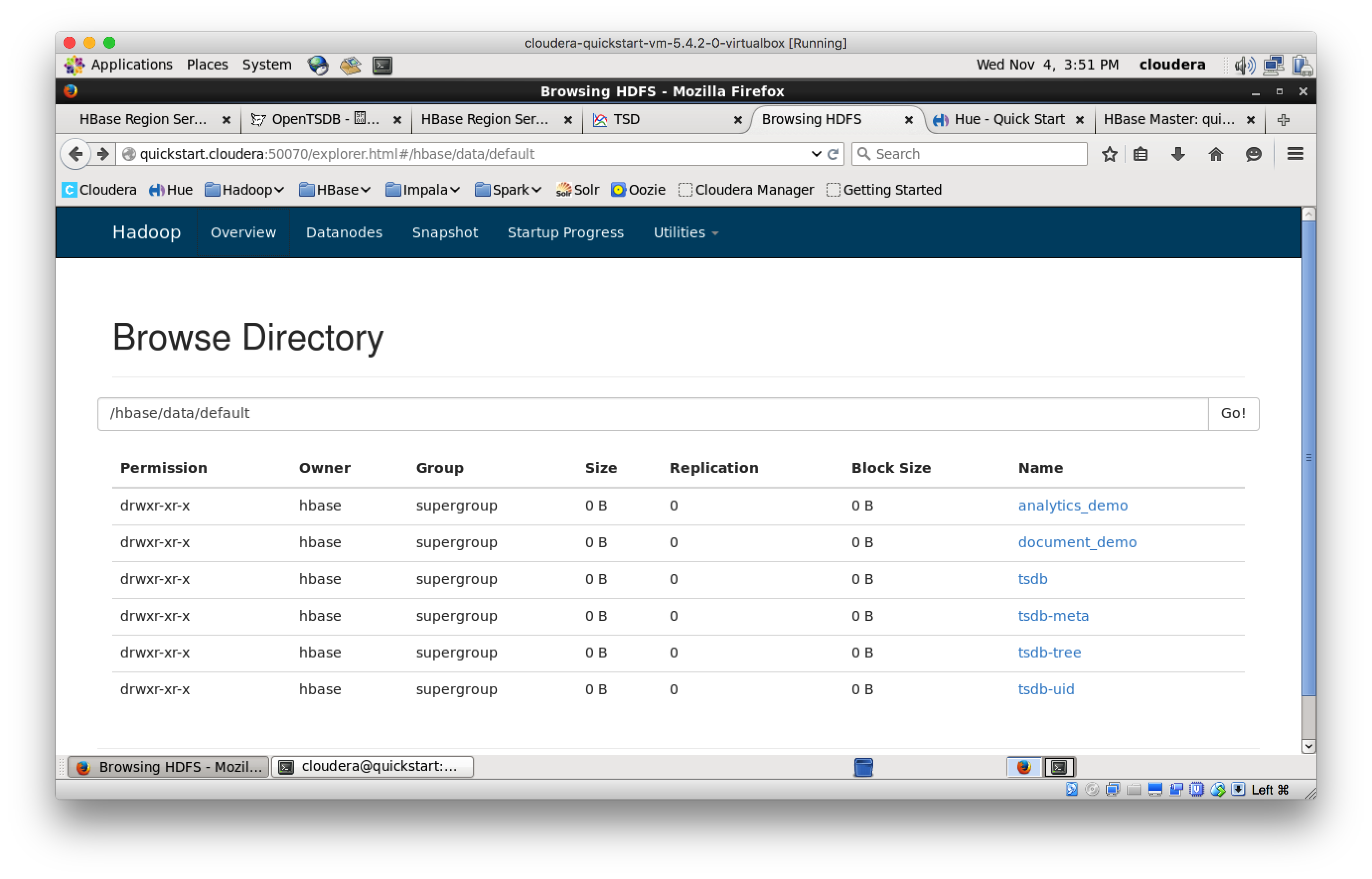Switch to the Datanodes tab

click(344, 232)
